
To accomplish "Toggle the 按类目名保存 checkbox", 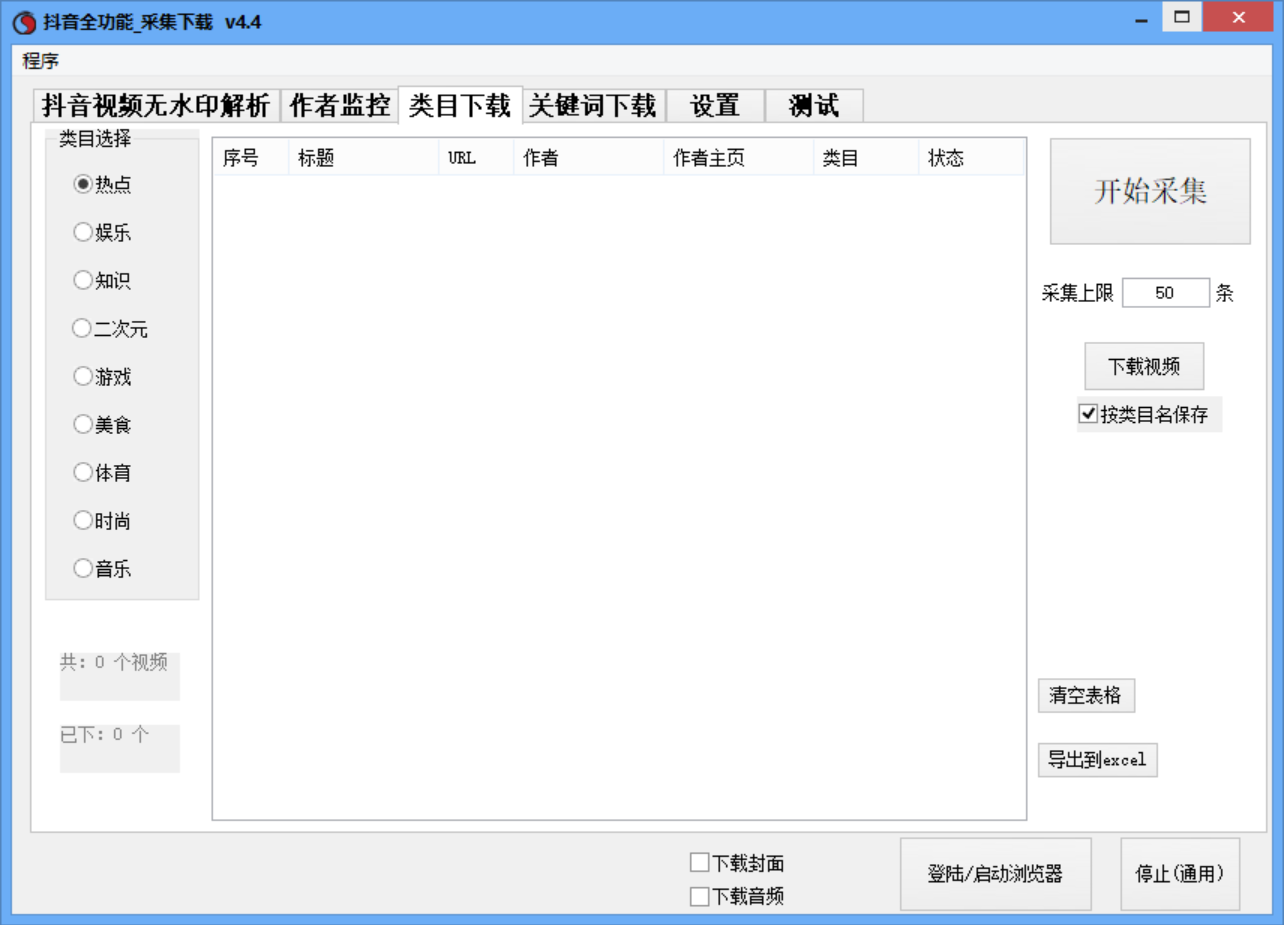I will 1148,414.
